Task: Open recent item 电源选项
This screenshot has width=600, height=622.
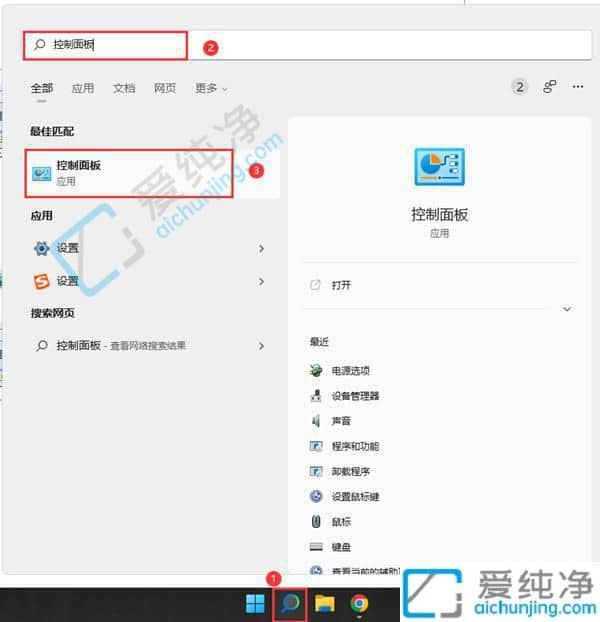Action: click(x=351, y=371)
